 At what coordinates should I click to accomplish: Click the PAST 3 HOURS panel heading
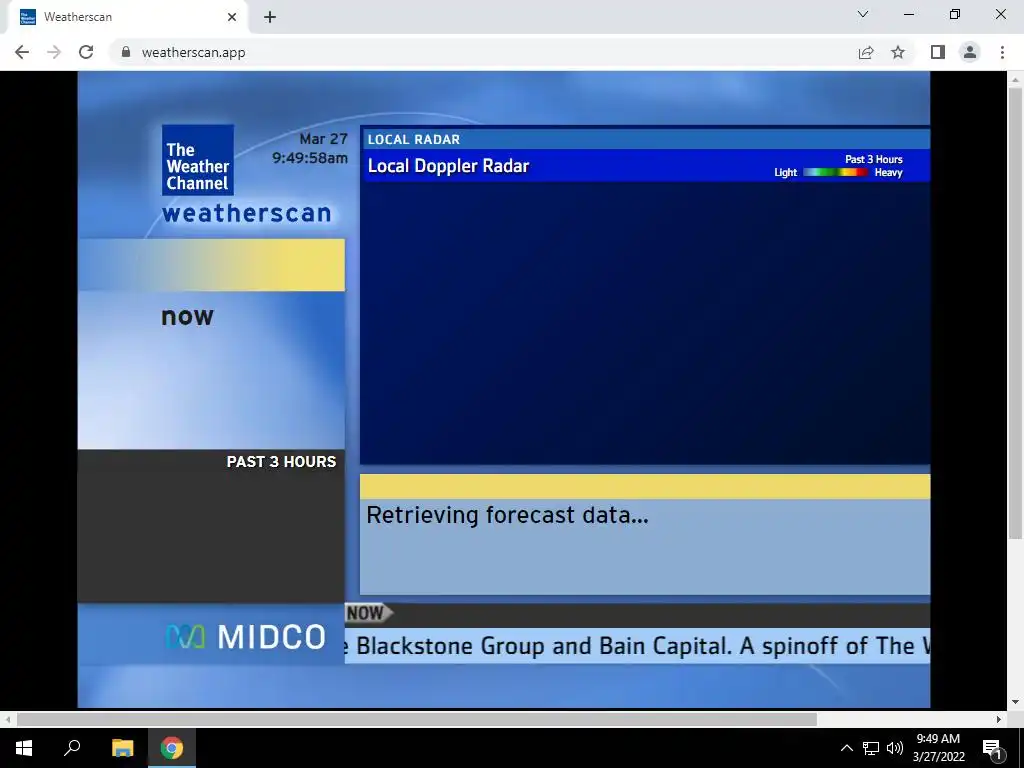[281, 462]
